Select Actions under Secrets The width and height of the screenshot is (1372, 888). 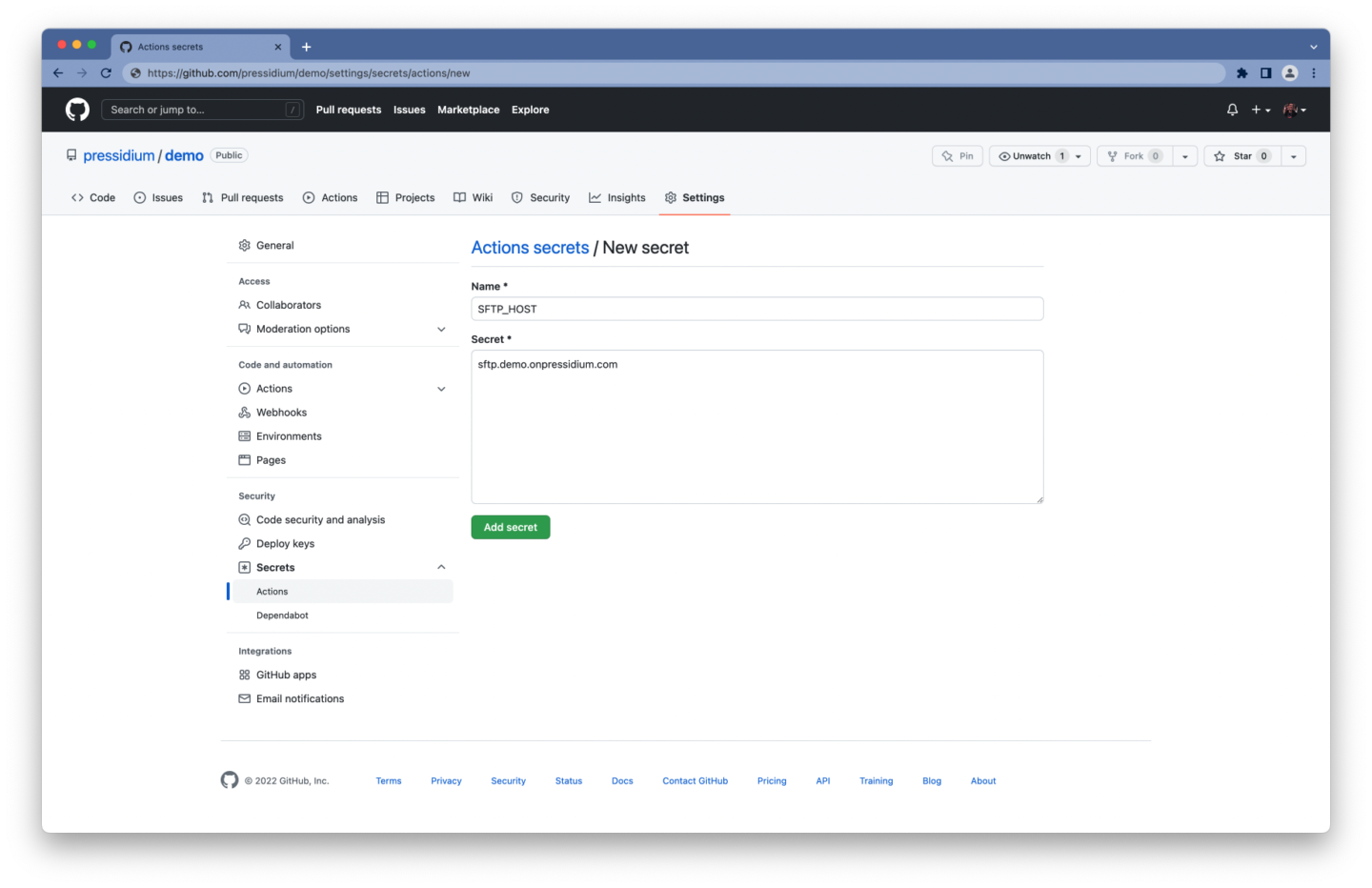342,592
